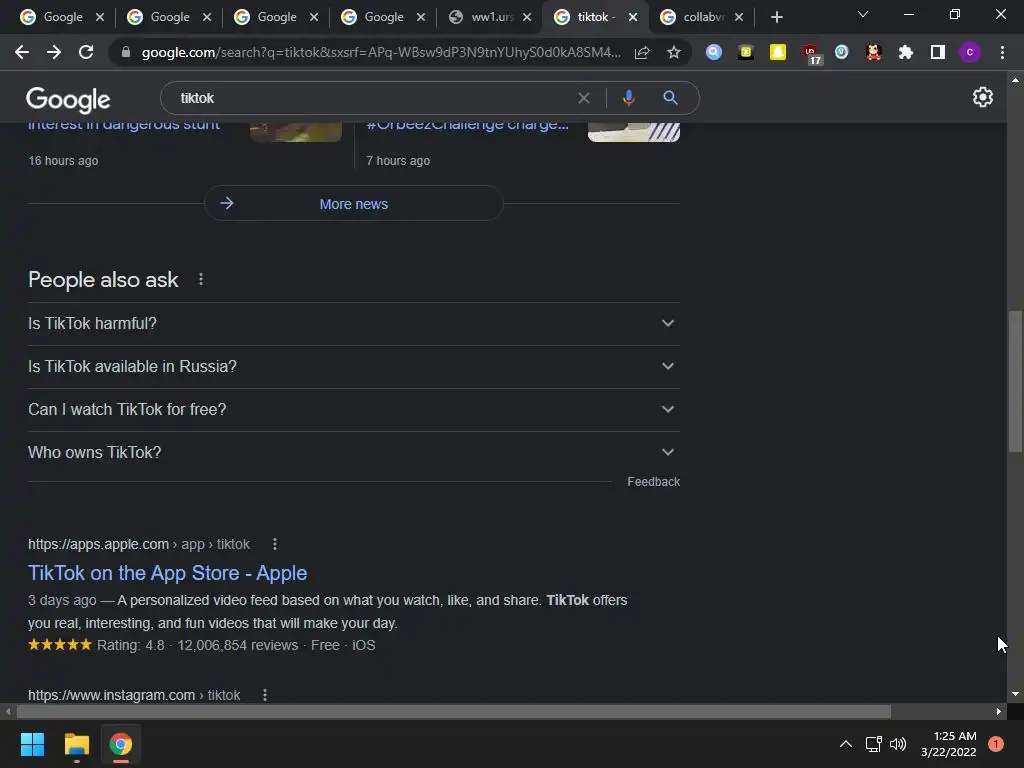Image resolution: width=1024 pixels, height=768 pixels.
Task: Open Google Quick Settings gear
Action: pos(983,97)
